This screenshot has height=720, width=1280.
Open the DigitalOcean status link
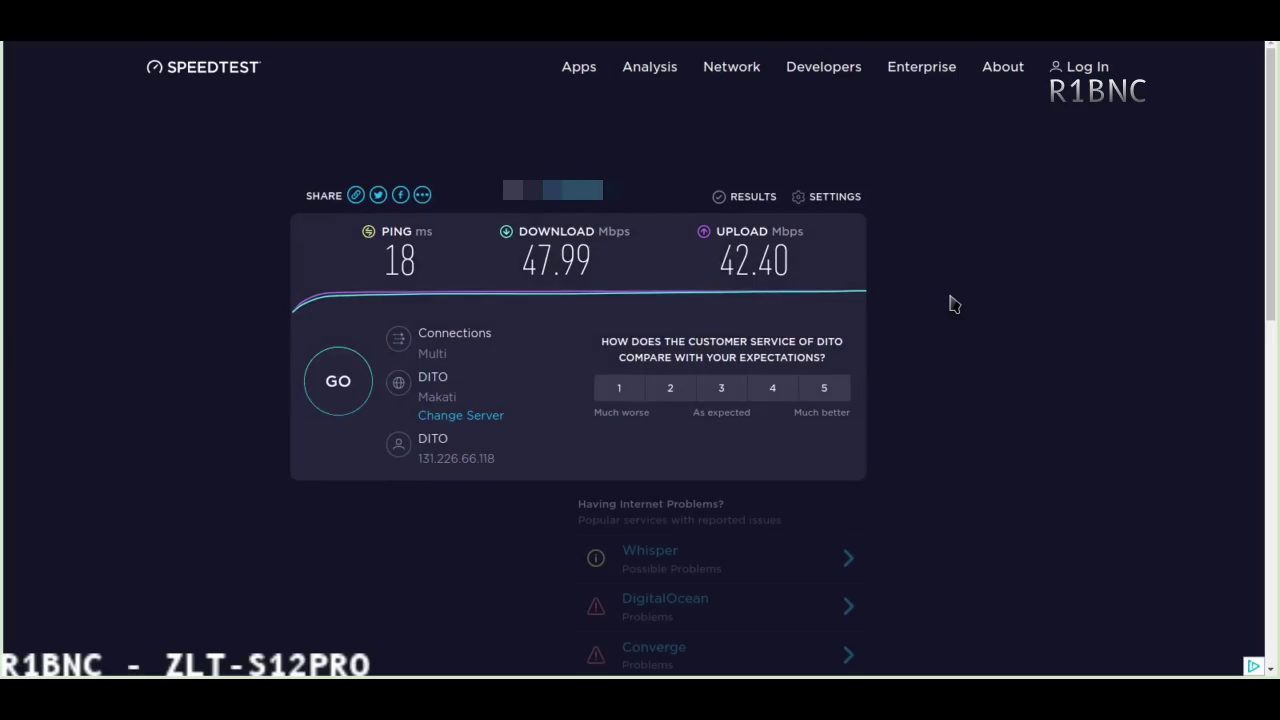665,598
